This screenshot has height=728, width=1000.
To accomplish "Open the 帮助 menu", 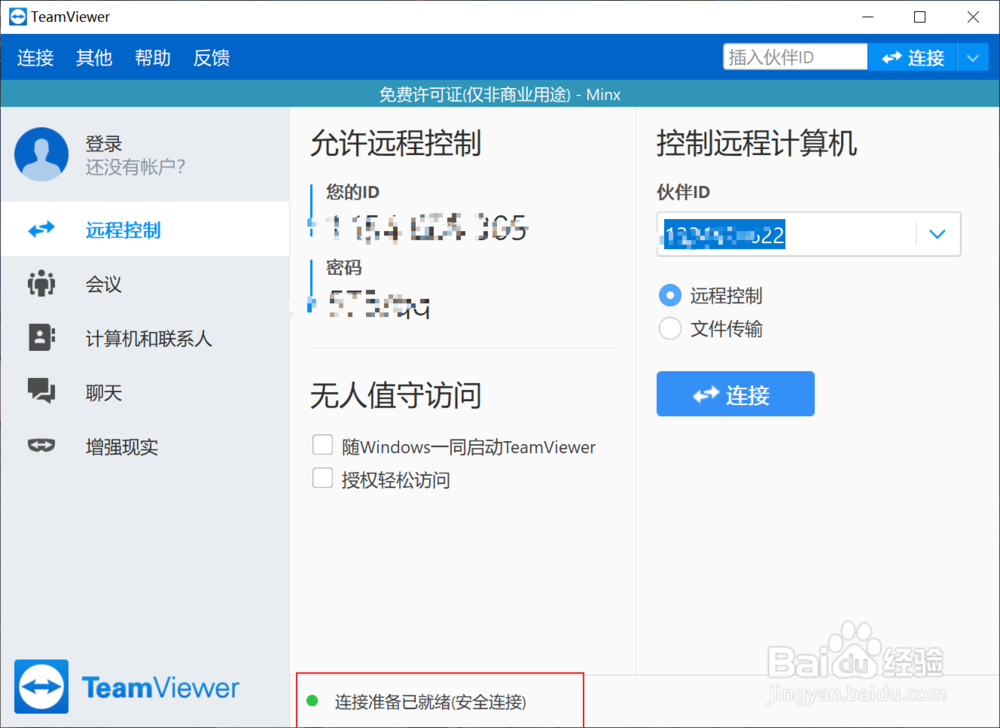I will (152, 57).
